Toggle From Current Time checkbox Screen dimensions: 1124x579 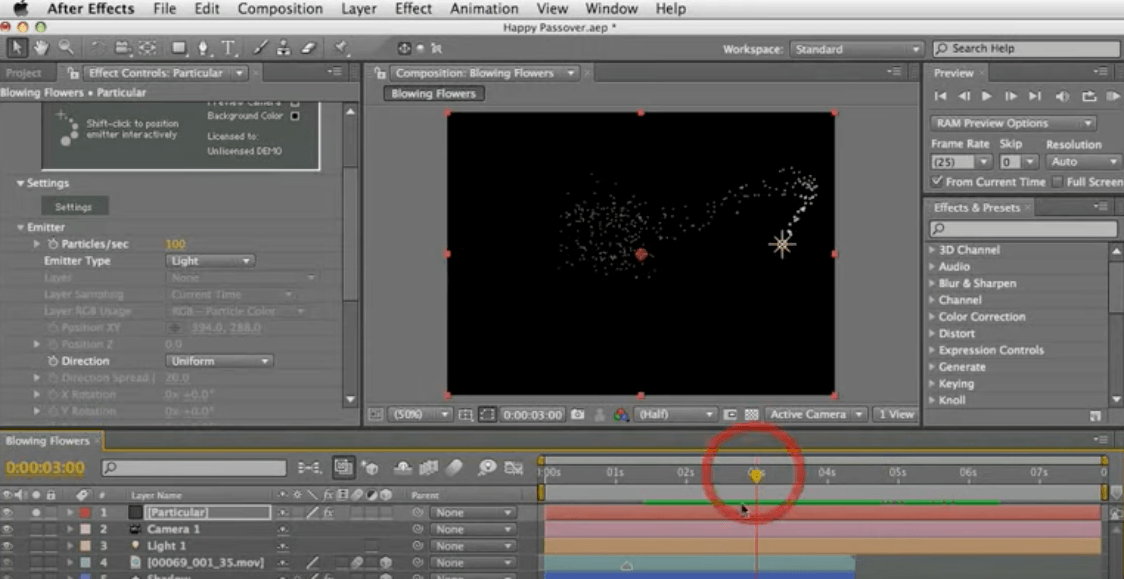coord(936,182)
